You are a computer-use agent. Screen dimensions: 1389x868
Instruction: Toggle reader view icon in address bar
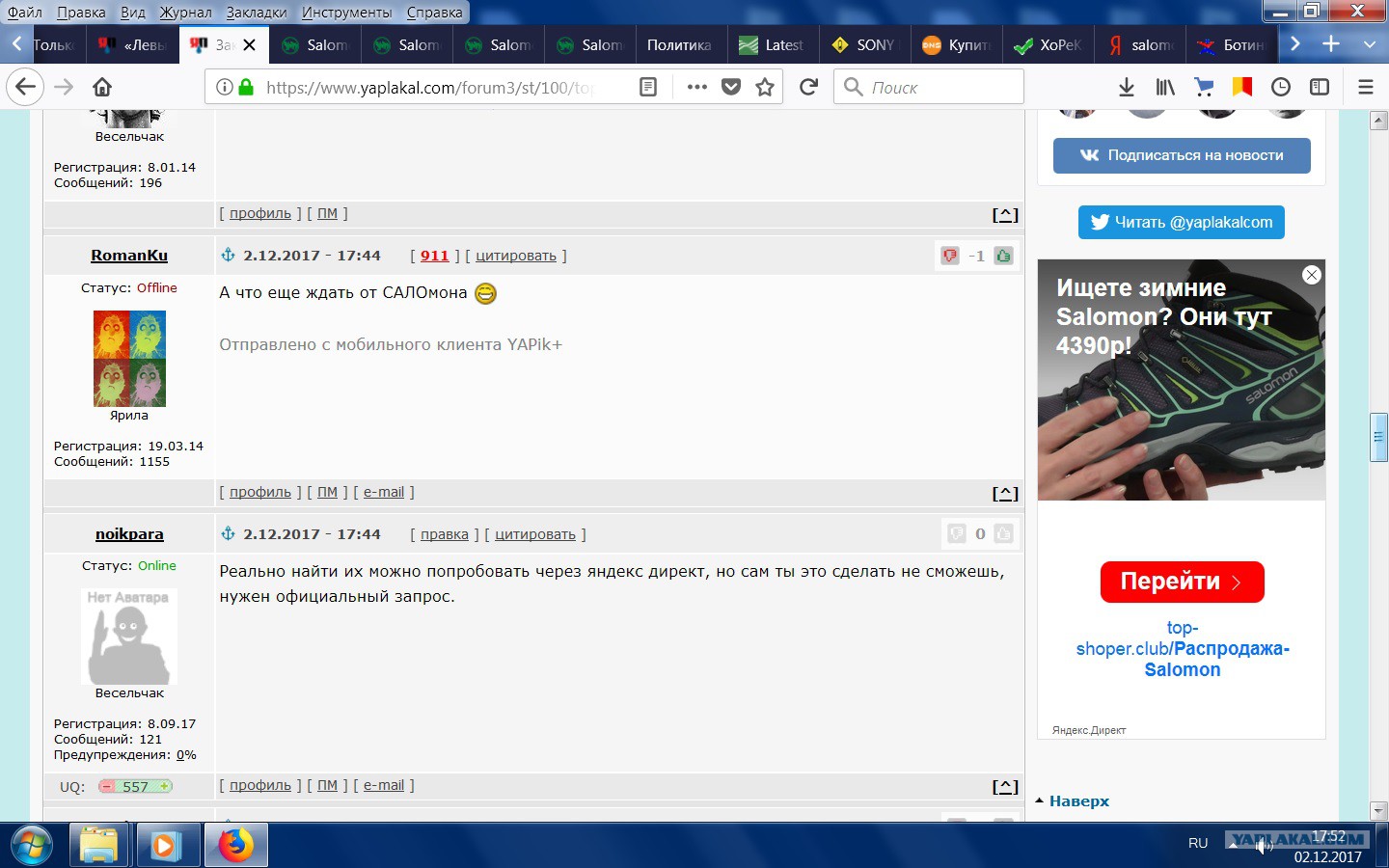coord(648,87)
